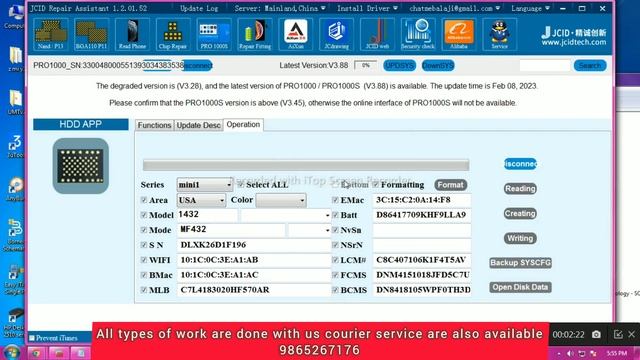The height and width of the screenshot is (360, 640).
Task: Open the Language dropdown
Action: [x=530, y=8]
